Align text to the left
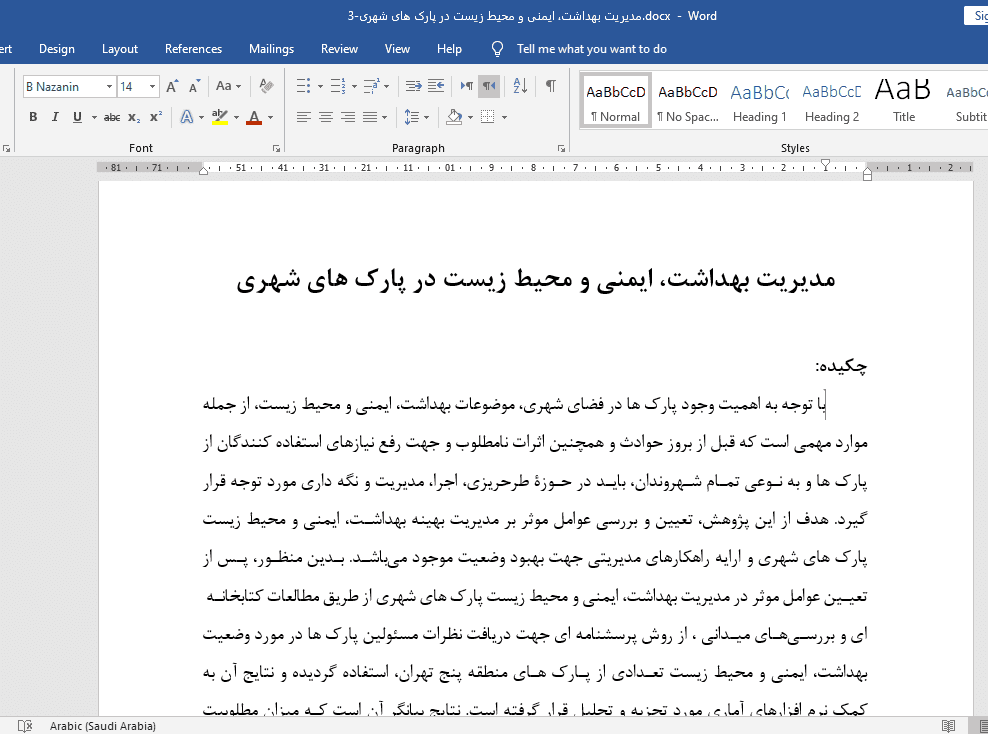 click(304, 117)
